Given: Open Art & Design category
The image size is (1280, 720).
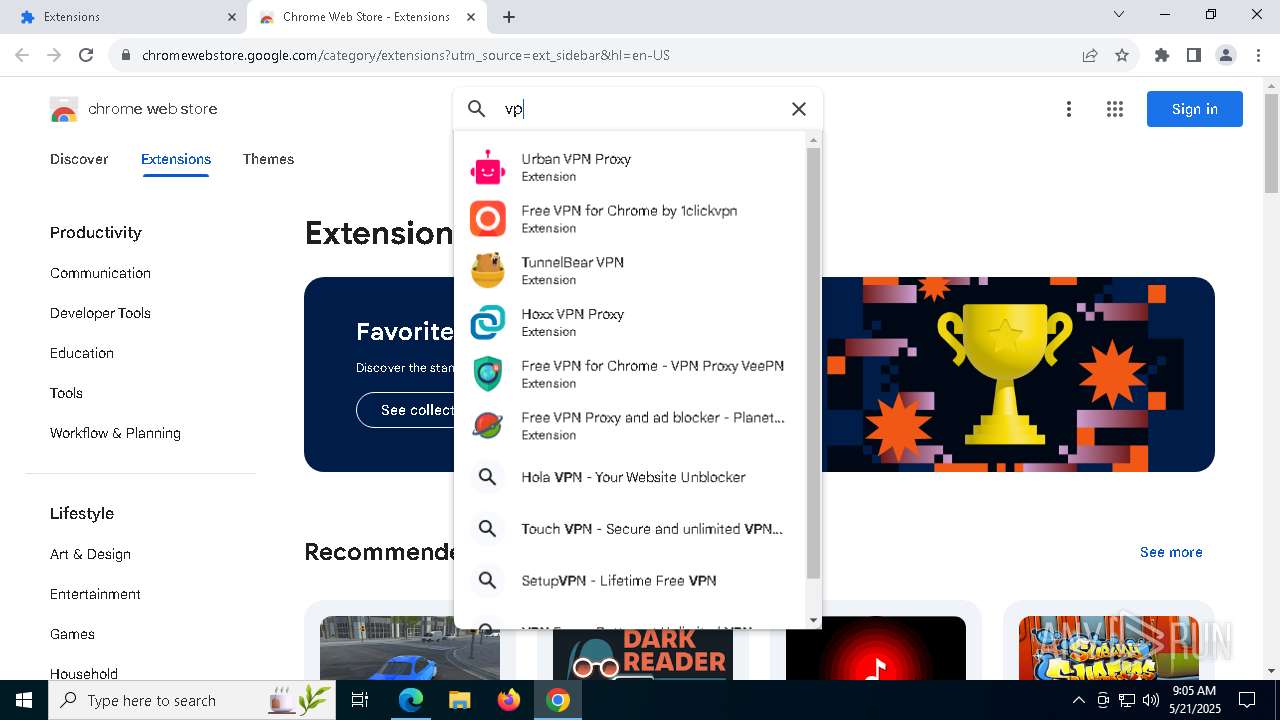Looking at the screenshot, I should 90,554.
